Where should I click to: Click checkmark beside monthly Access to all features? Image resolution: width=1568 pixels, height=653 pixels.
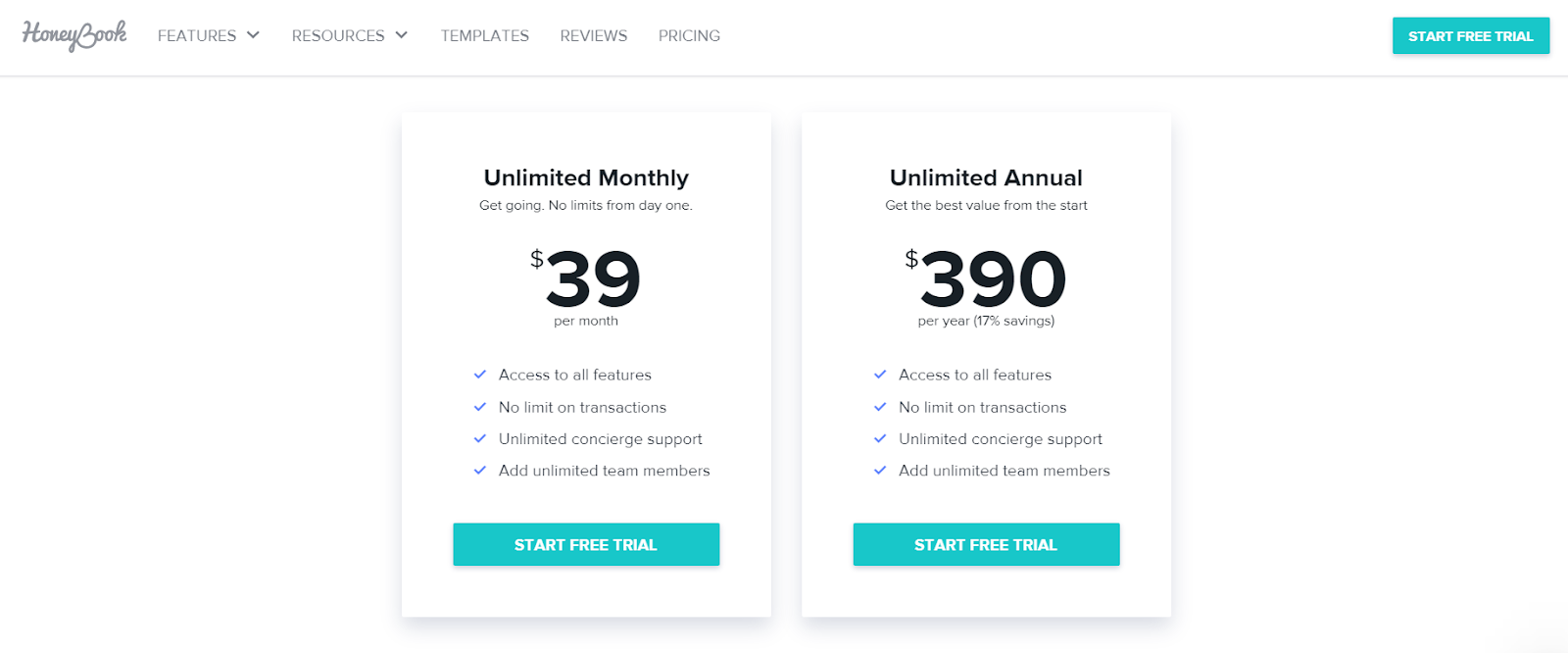[480, 375]
